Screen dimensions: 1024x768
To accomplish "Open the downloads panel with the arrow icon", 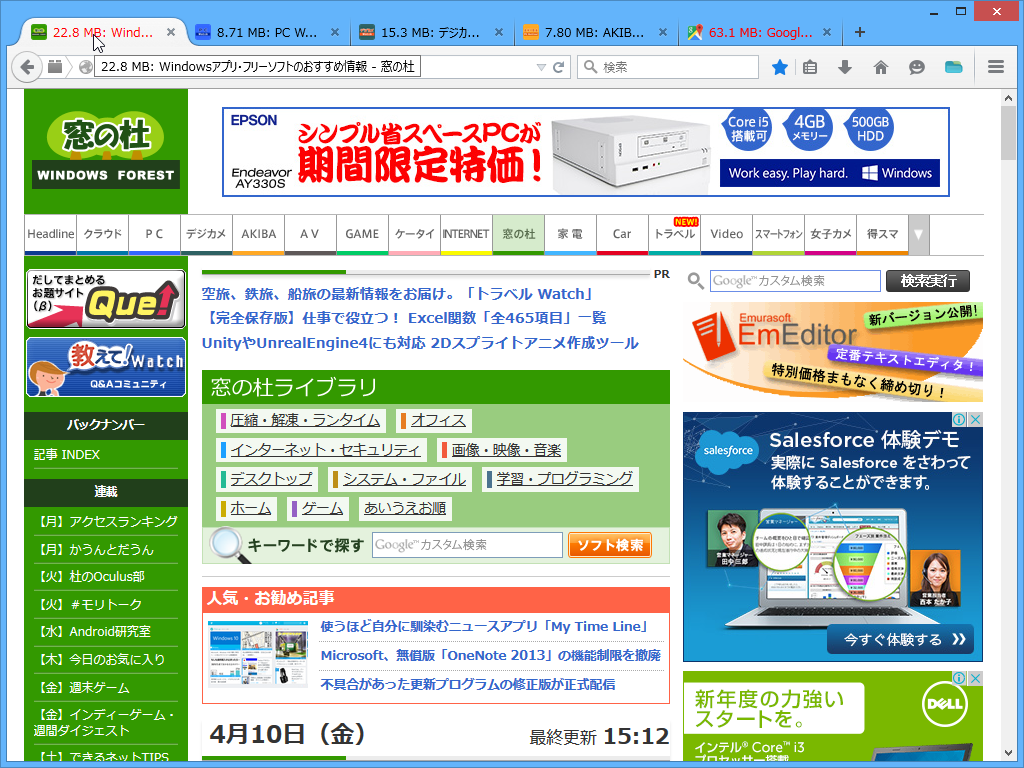I will (845, 67).
